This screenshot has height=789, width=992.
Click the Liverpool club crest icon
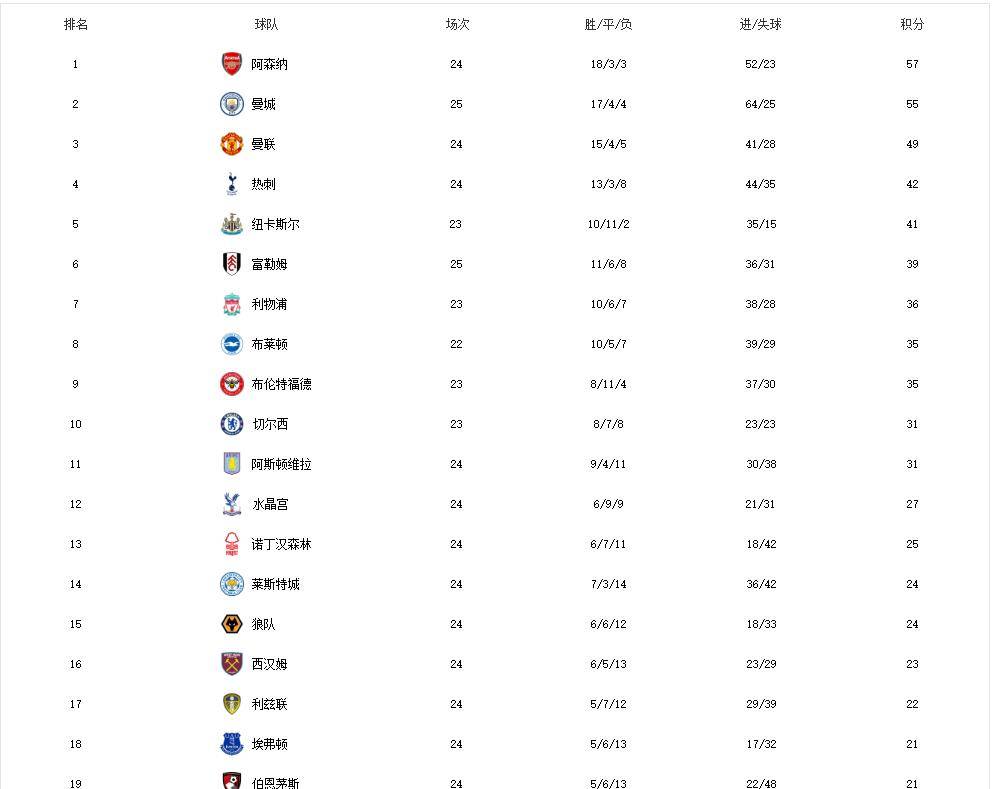pos(231,304)
